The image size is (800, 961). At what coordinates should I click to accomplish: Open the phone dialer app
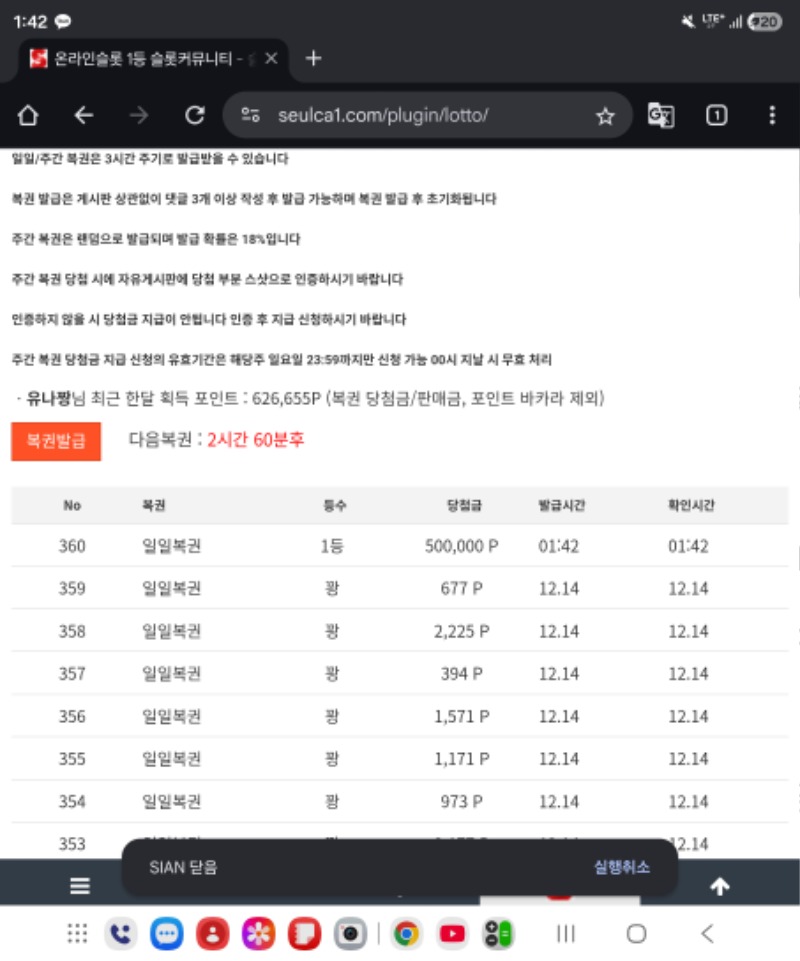click(118, 934)
